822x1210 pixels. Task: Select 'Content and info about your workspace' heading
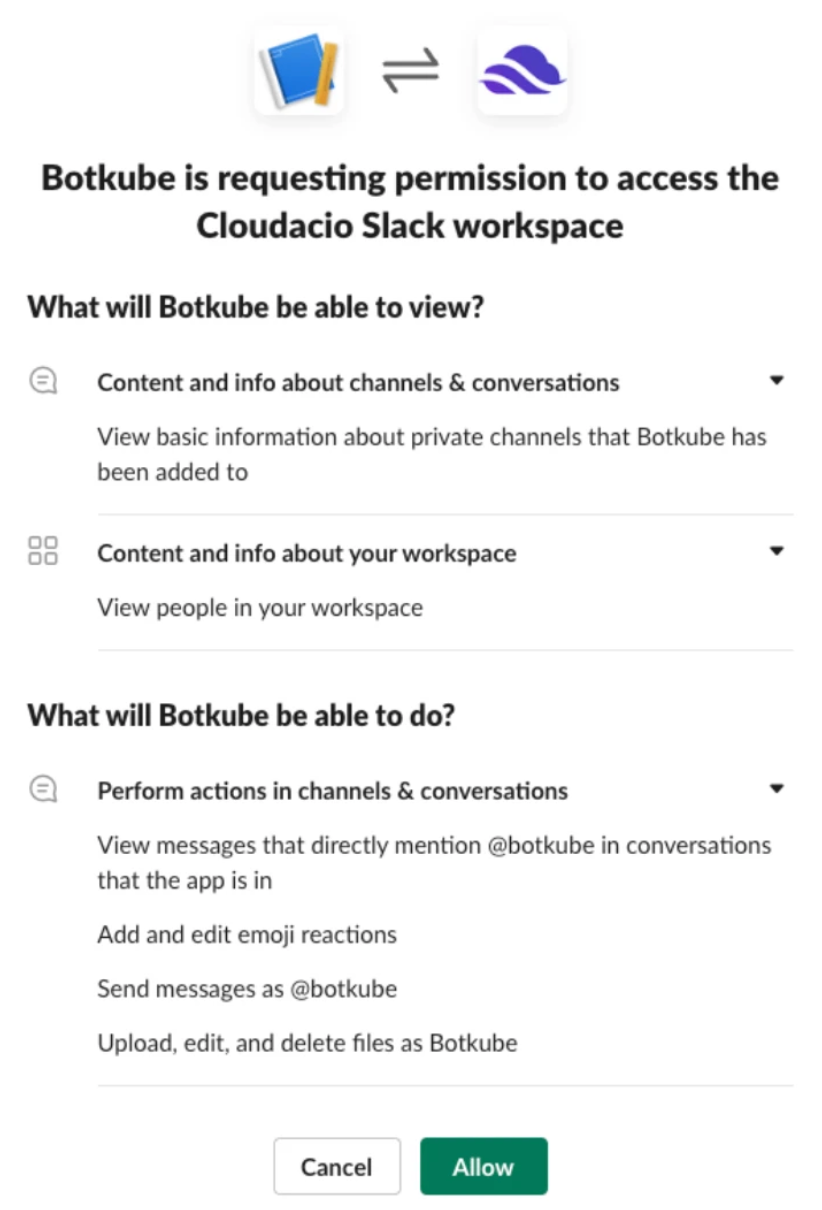306,553
